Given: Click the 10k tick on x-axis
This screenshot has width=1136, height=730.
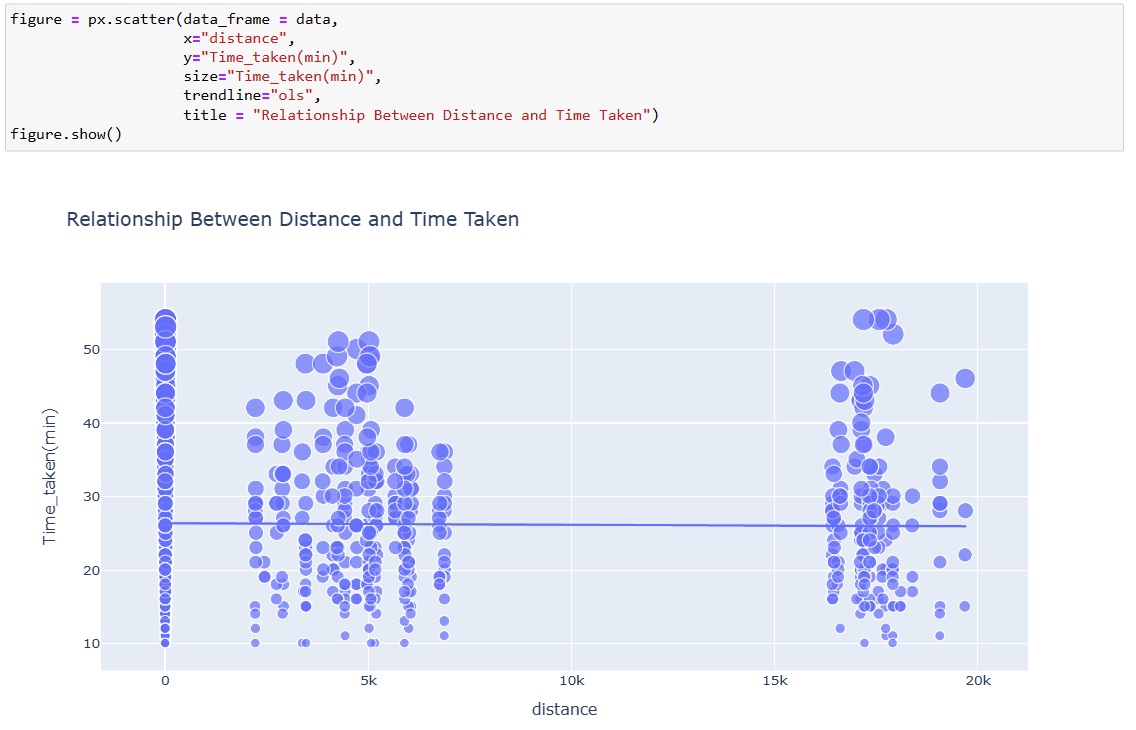Looking at the screenshot, I should (571, 682).
